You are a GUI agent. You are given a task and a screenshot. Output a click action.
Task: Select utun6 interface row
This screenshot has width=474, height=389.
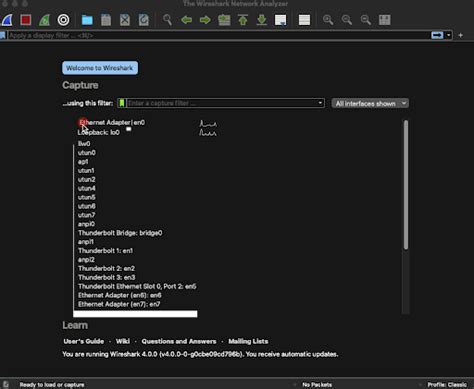click(x=87, y=206)
